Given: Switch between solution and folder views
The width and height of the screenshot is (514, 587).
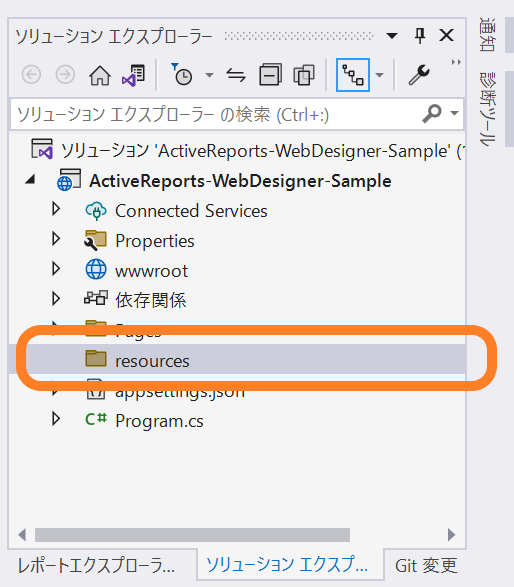Looking at the screenshot, I should [133, 75].
